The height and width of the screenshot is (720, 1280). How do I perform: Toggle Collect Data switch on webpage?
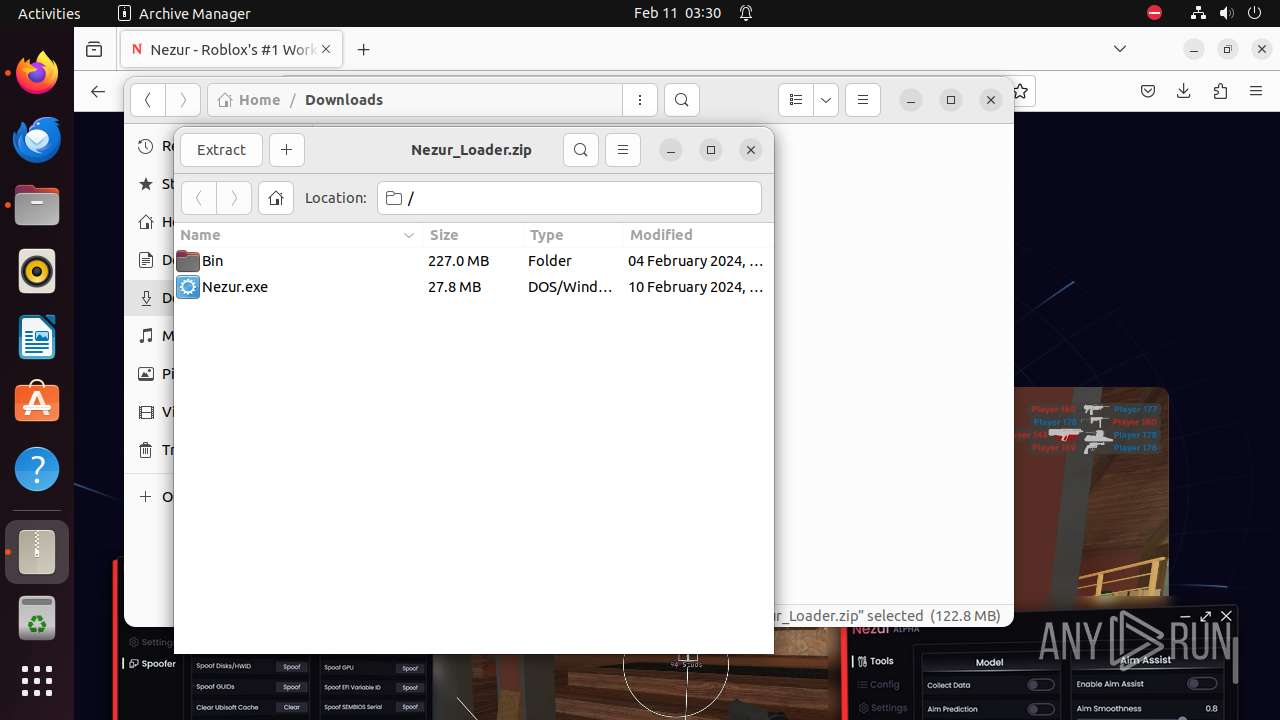[1041, 685]
